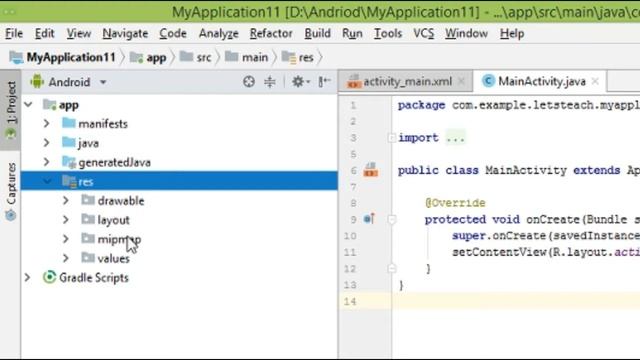Close the activity_main.xml tab
640x360 pixels.
(x=461, y=82)
